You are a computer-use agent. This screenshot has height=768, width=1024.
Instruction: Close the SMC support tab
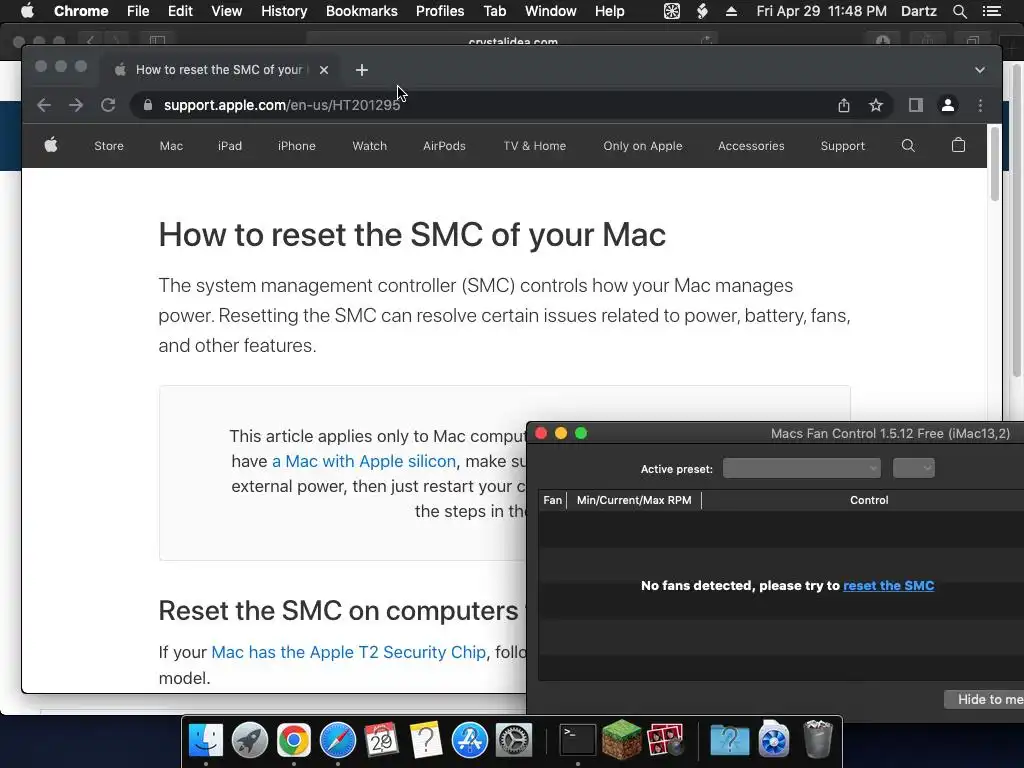[324, 70]
